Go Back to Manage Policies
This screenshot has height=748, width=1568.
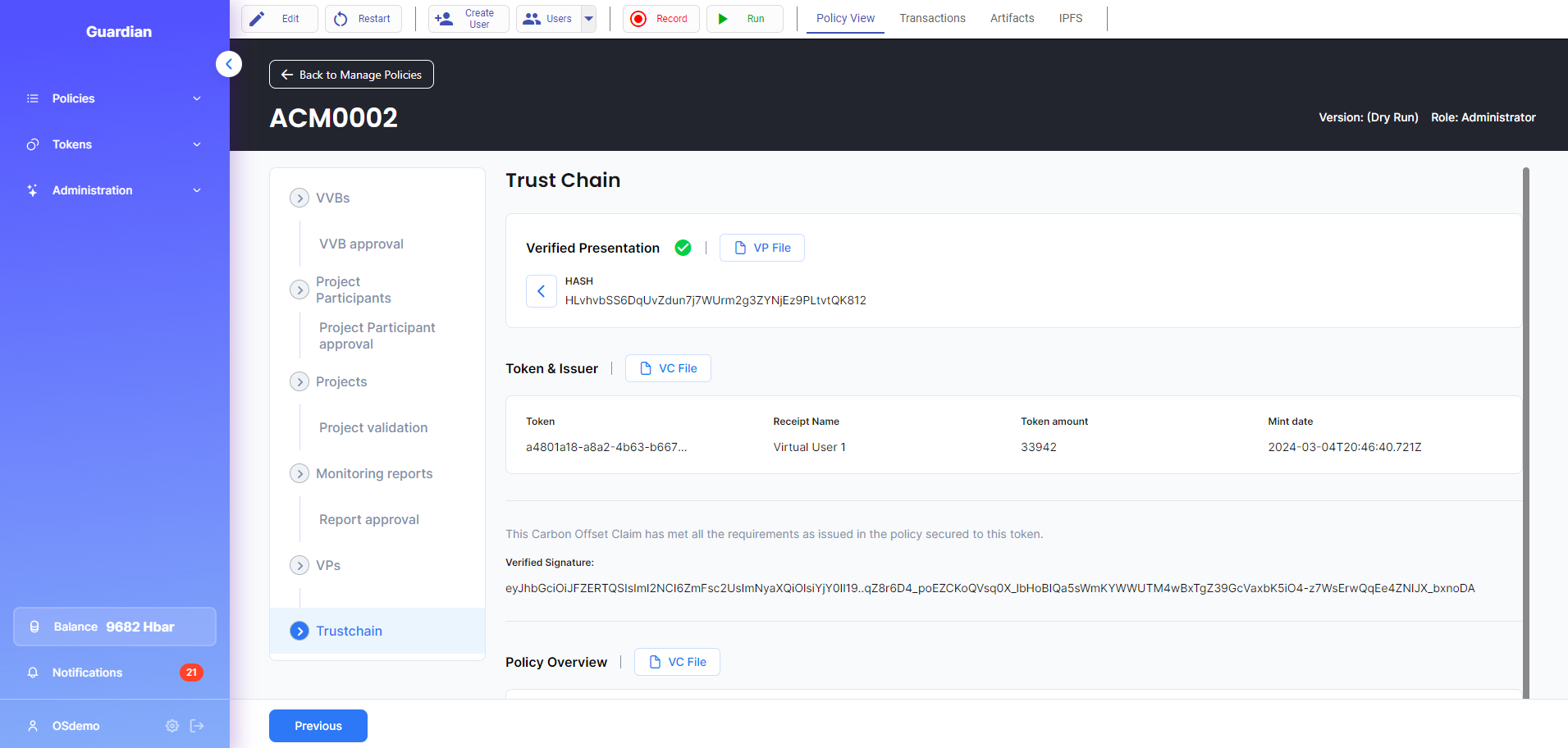click(x=351, y=75)
